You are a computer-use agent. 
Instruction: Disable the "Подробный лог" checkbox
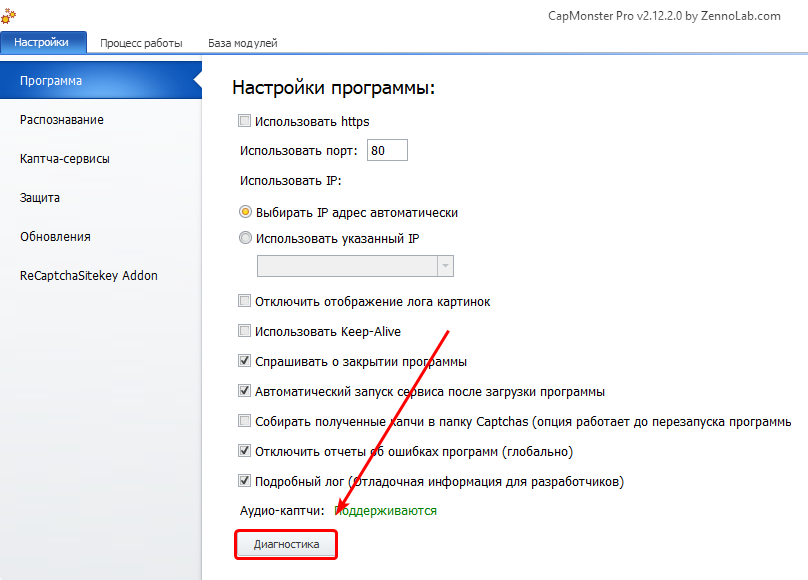245,481
